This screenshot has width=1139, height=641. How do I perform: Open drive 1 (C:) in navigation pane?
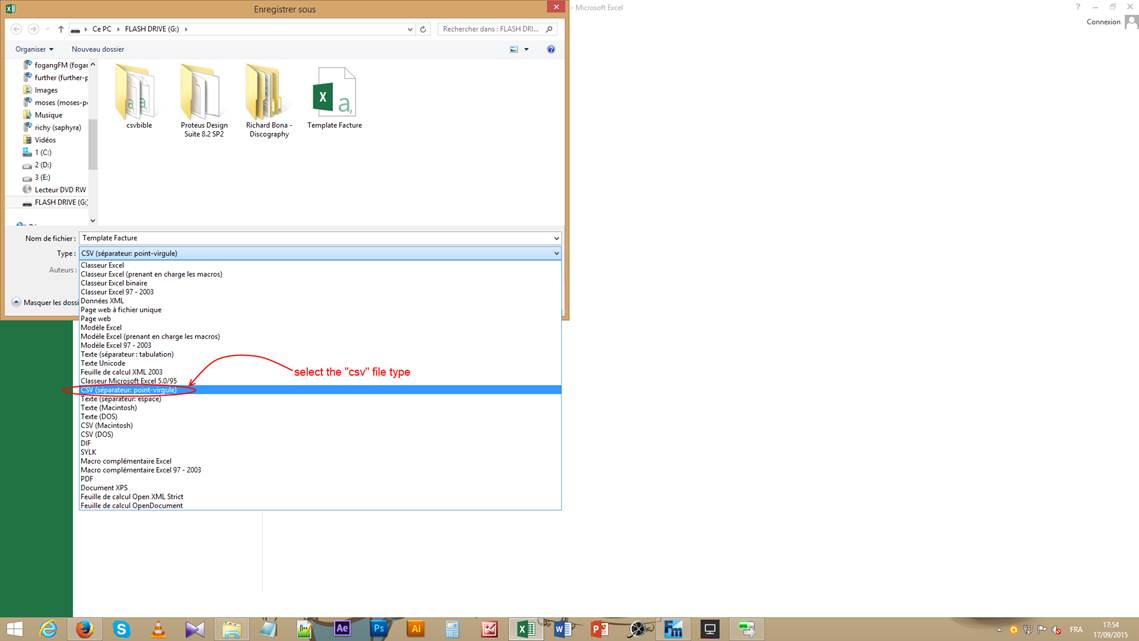pos(42,153)
